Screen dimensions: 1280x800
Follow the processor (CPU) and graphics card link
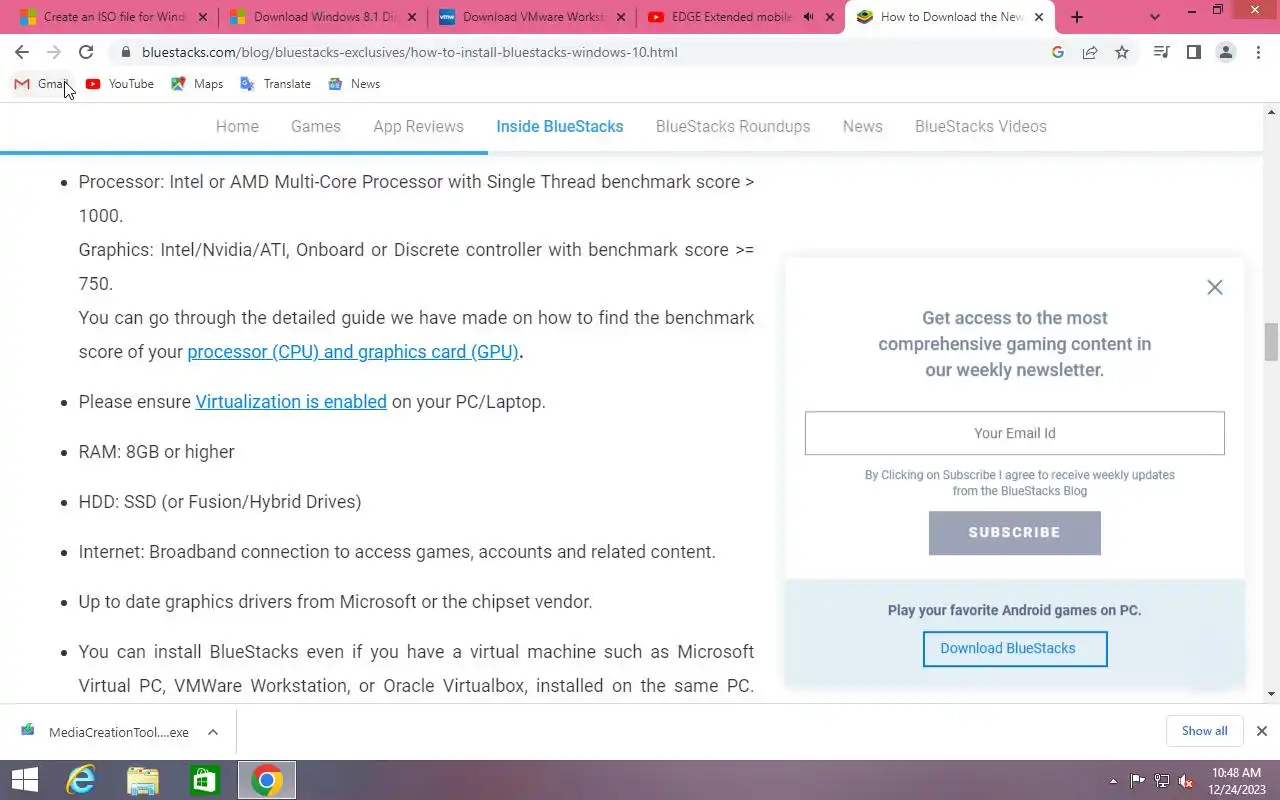pos(353,352)
